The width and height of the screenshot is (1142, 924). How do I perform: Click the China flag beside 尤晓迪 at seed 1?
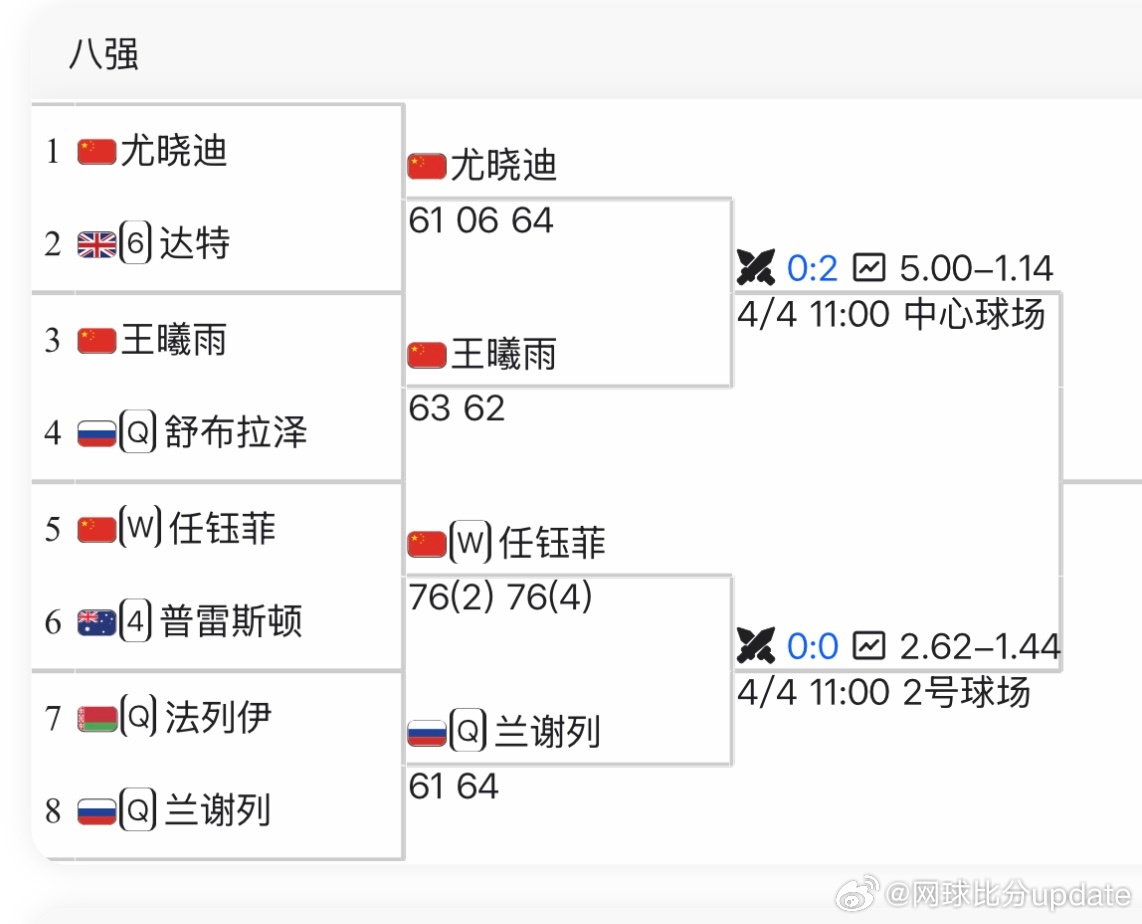95,151
